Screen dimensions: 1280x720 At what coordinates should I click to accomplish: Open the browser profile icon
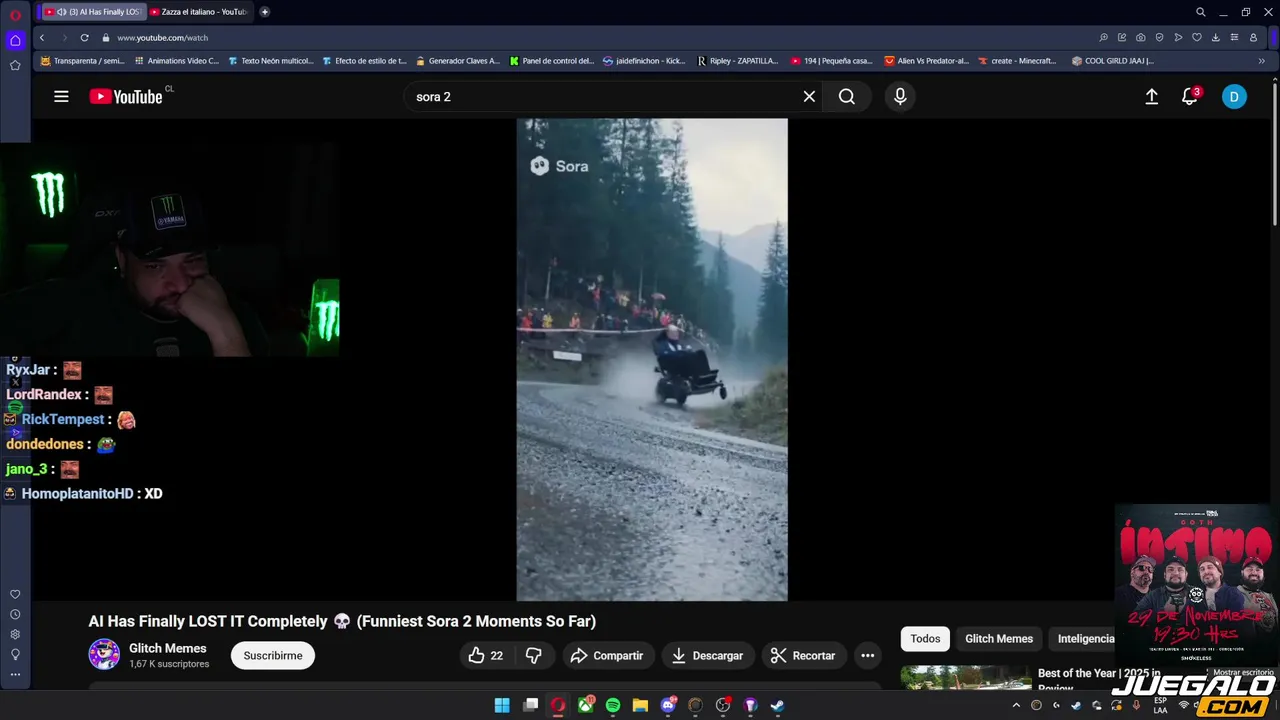1253,37
